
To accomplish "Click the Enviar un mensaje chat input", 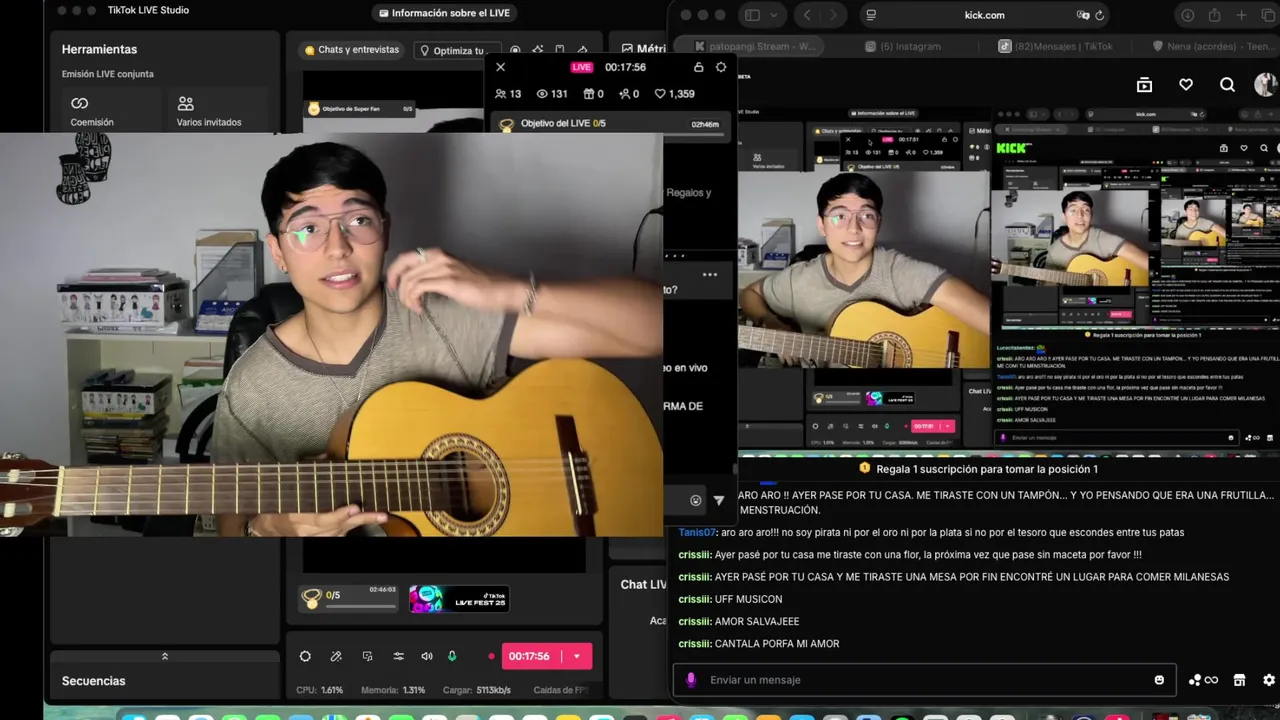I will [x=925, y=680].
